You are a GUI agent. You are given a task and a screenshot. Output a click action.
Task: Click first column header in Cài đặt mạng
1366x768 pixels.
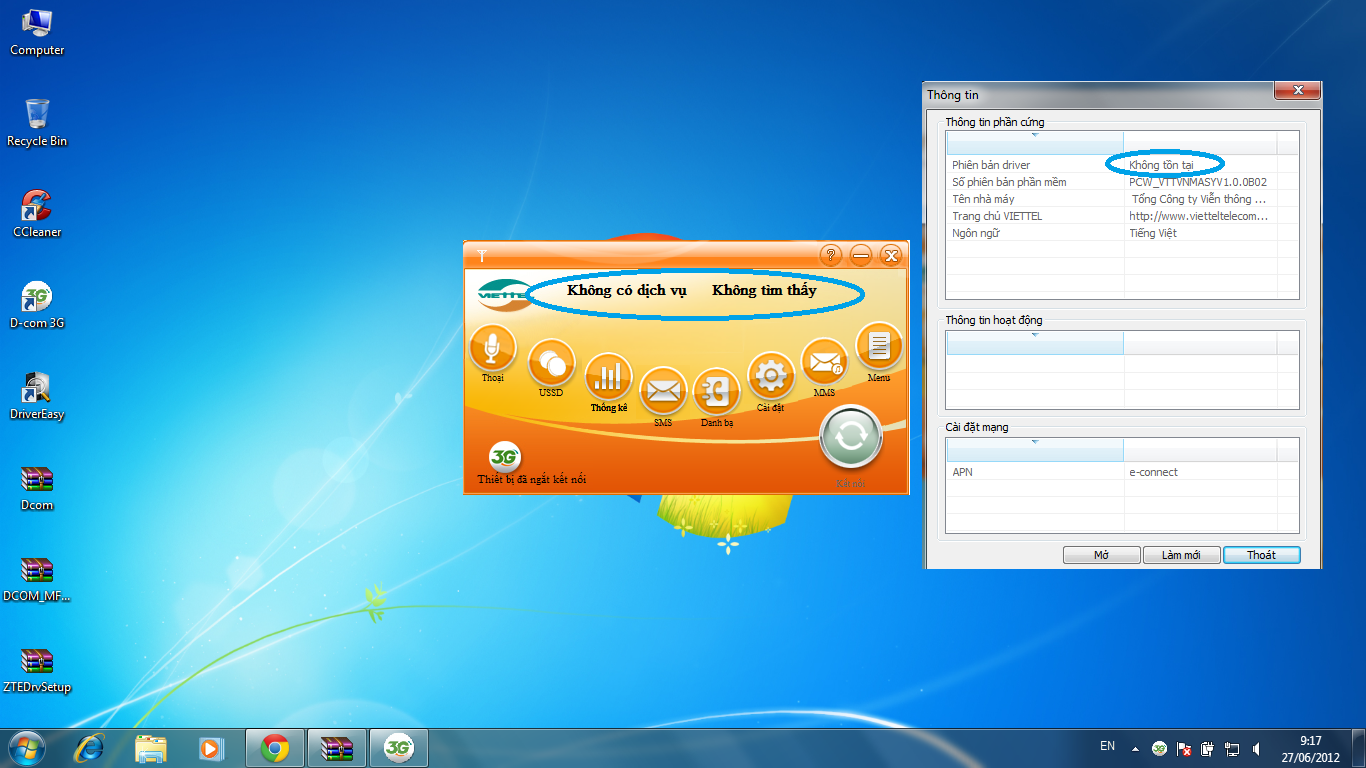[1035, 450]
